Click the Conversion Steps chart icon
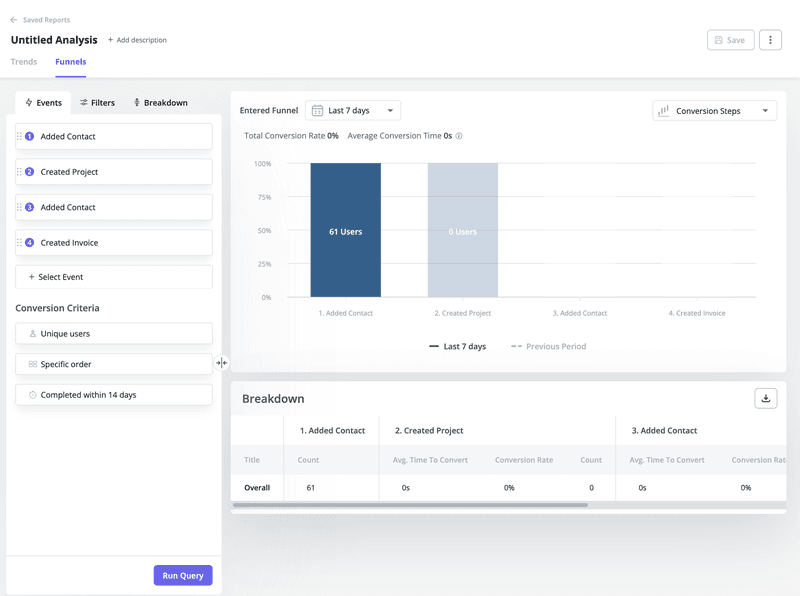This screenshot has height=596, width=800. [x=662, y=110]
